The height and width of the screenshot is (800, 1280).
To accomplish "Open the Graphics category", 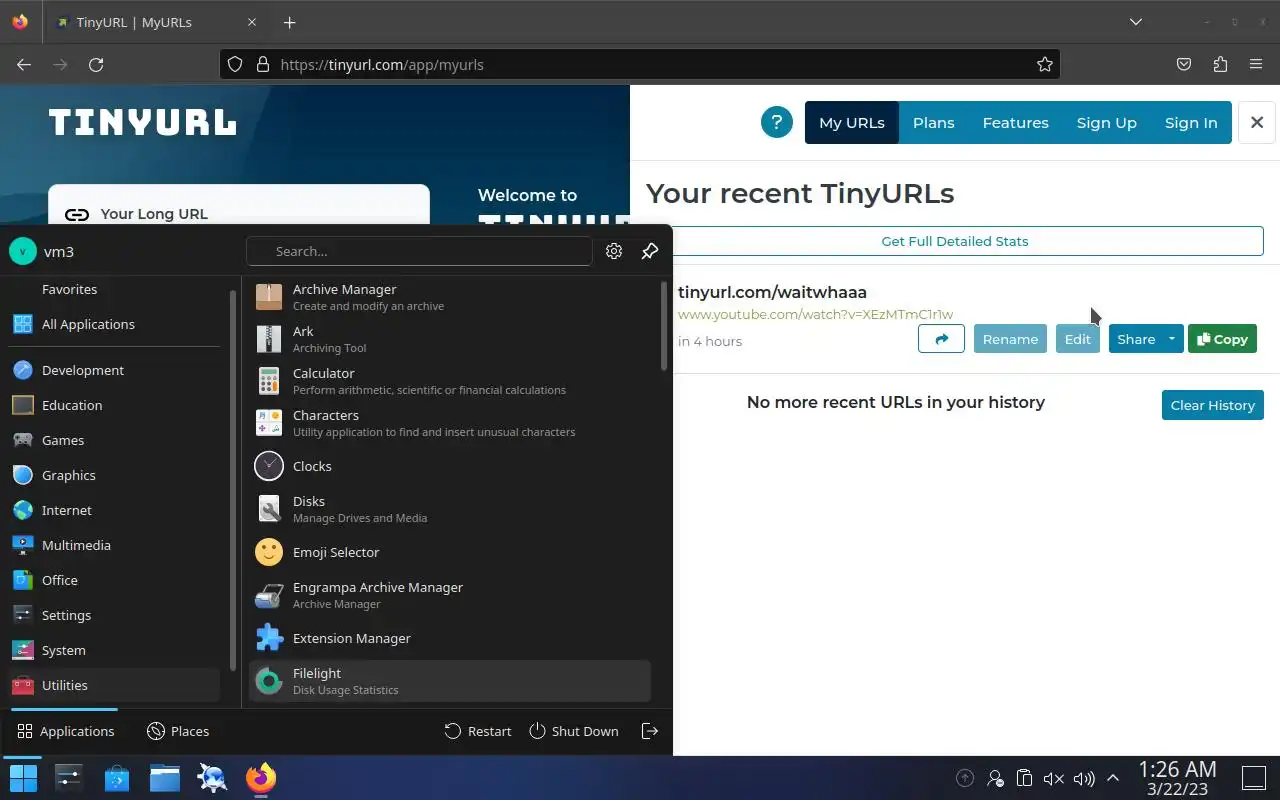I will pos(114,475).
